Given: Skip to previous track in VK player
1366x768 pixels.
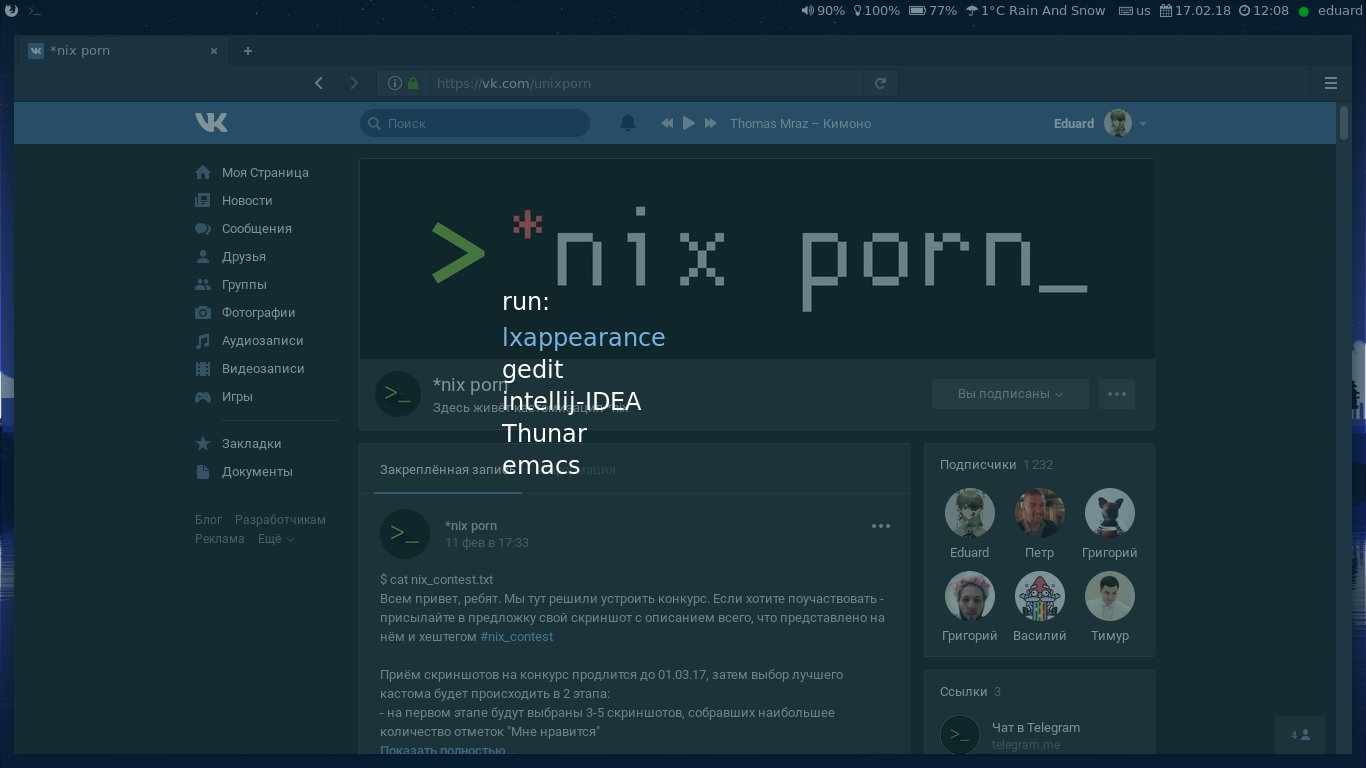Looking at the screenshot, I should [x=667, y=123].
